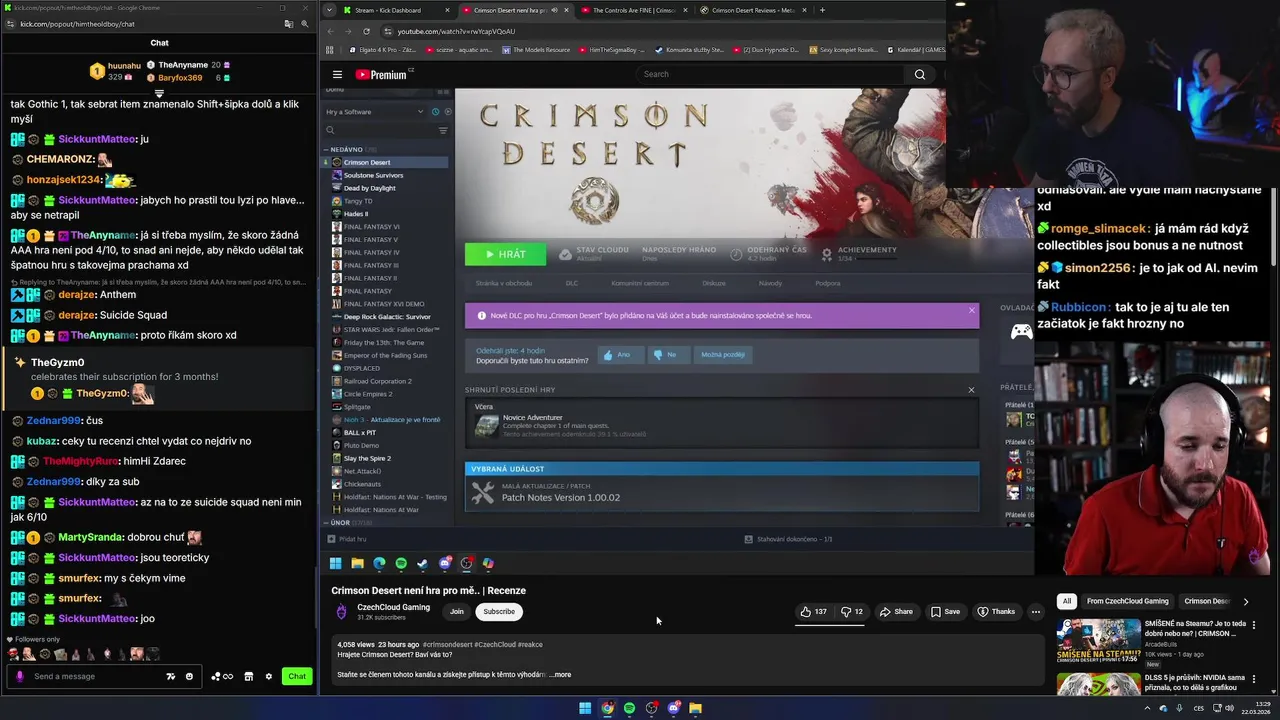Select Dead by Daylight in library list
The height and width of the screenshot is (720, 1280).
[x=369, y=188]
